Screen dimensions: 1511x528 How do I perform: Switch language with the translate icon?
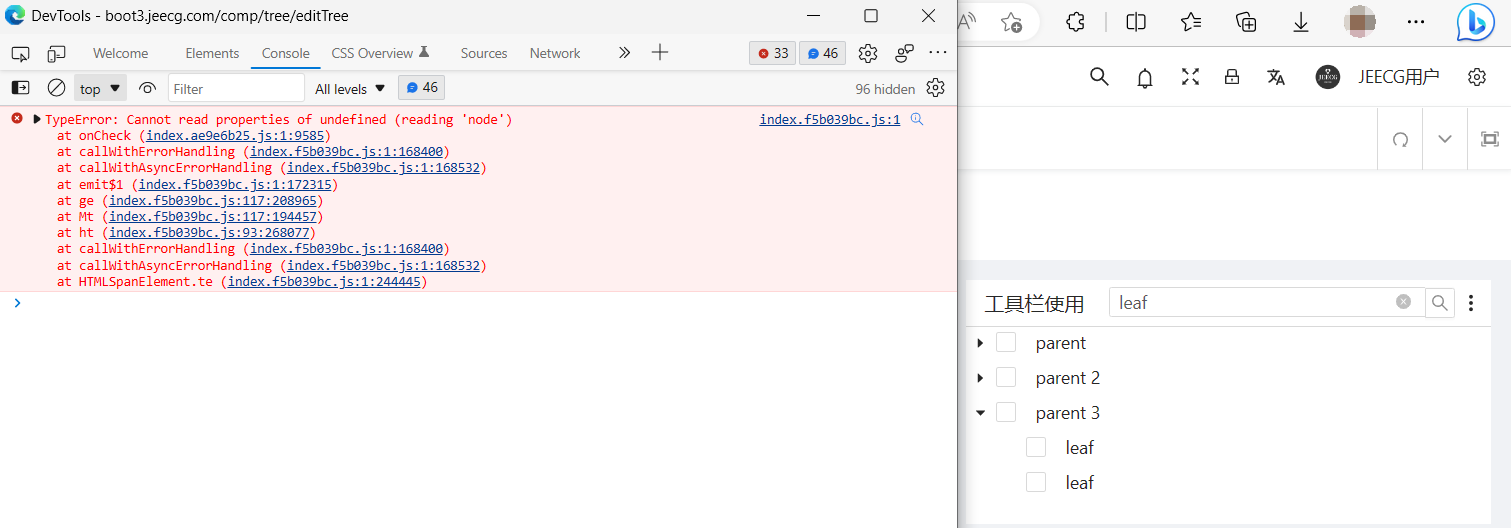point(1276,77)
